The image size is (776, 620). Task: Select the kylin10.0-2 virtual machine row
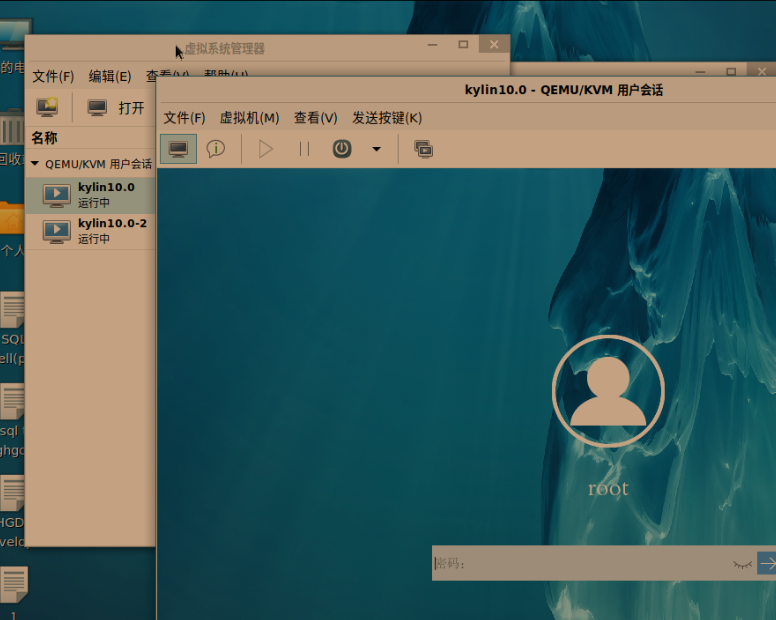coord(90,231)
